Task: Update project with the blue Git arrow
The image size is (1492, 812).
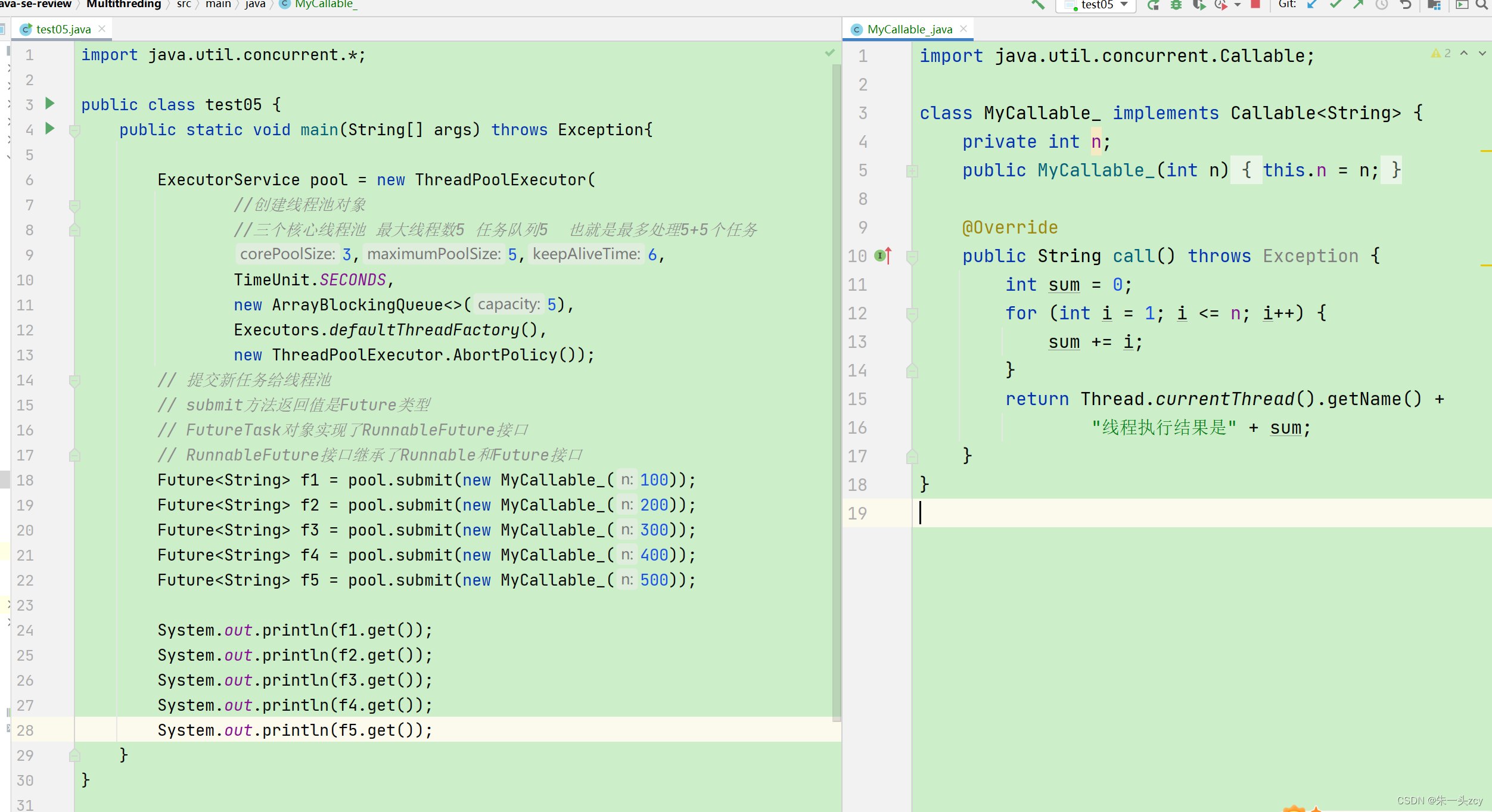Action: click(1311, 5)
